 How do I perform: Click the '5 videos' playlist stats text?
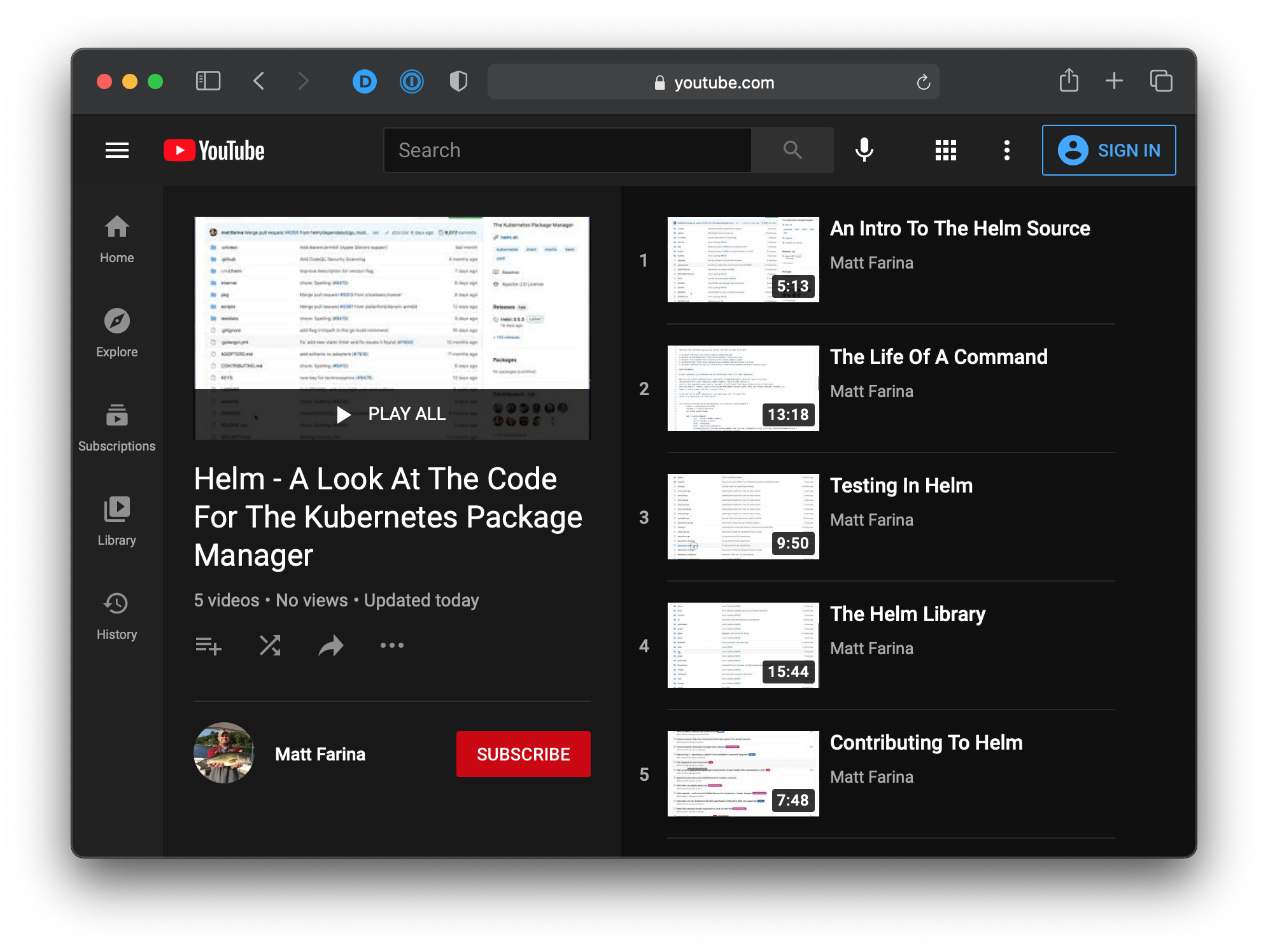[227, 600]
